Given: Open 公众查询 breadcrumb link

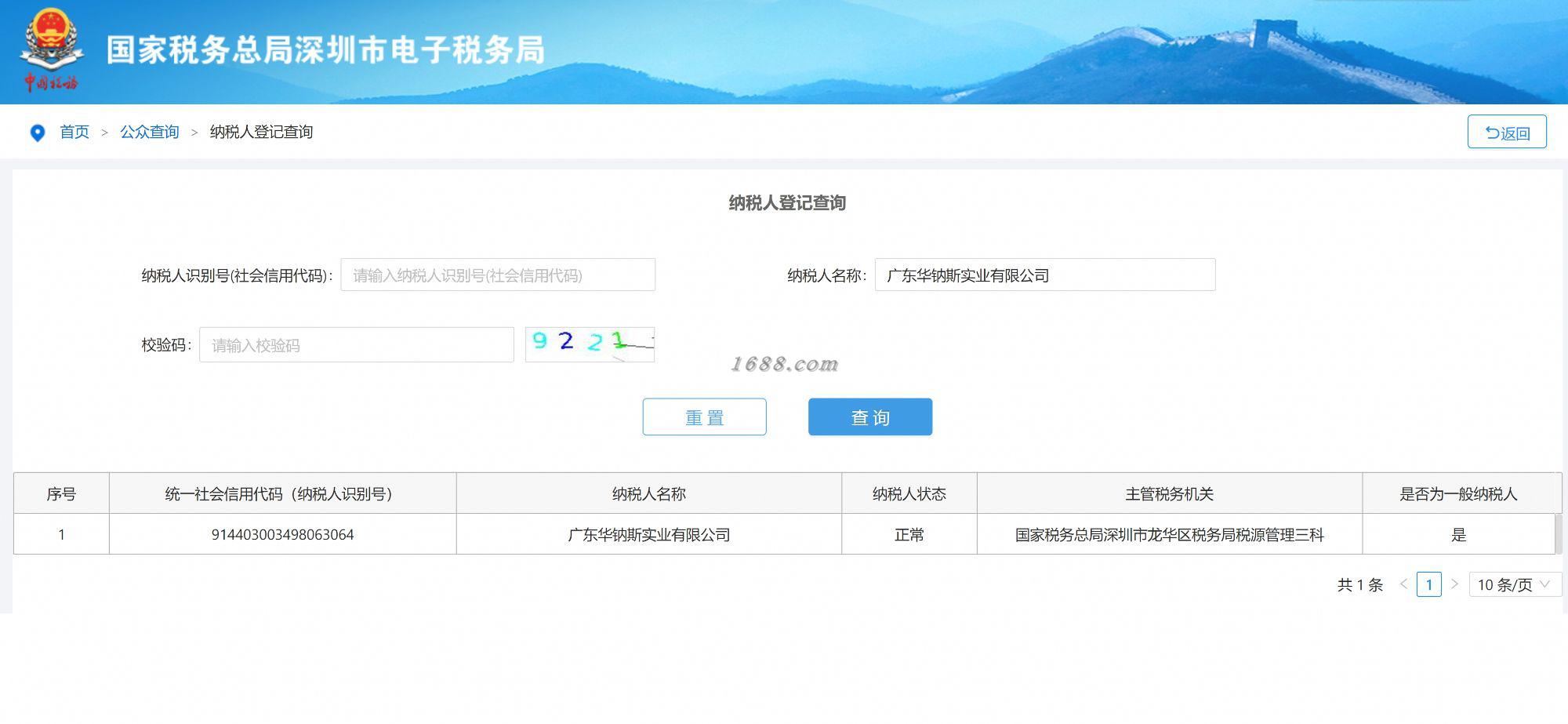Looking at the screenshot, I should click(x=150, y=132).
